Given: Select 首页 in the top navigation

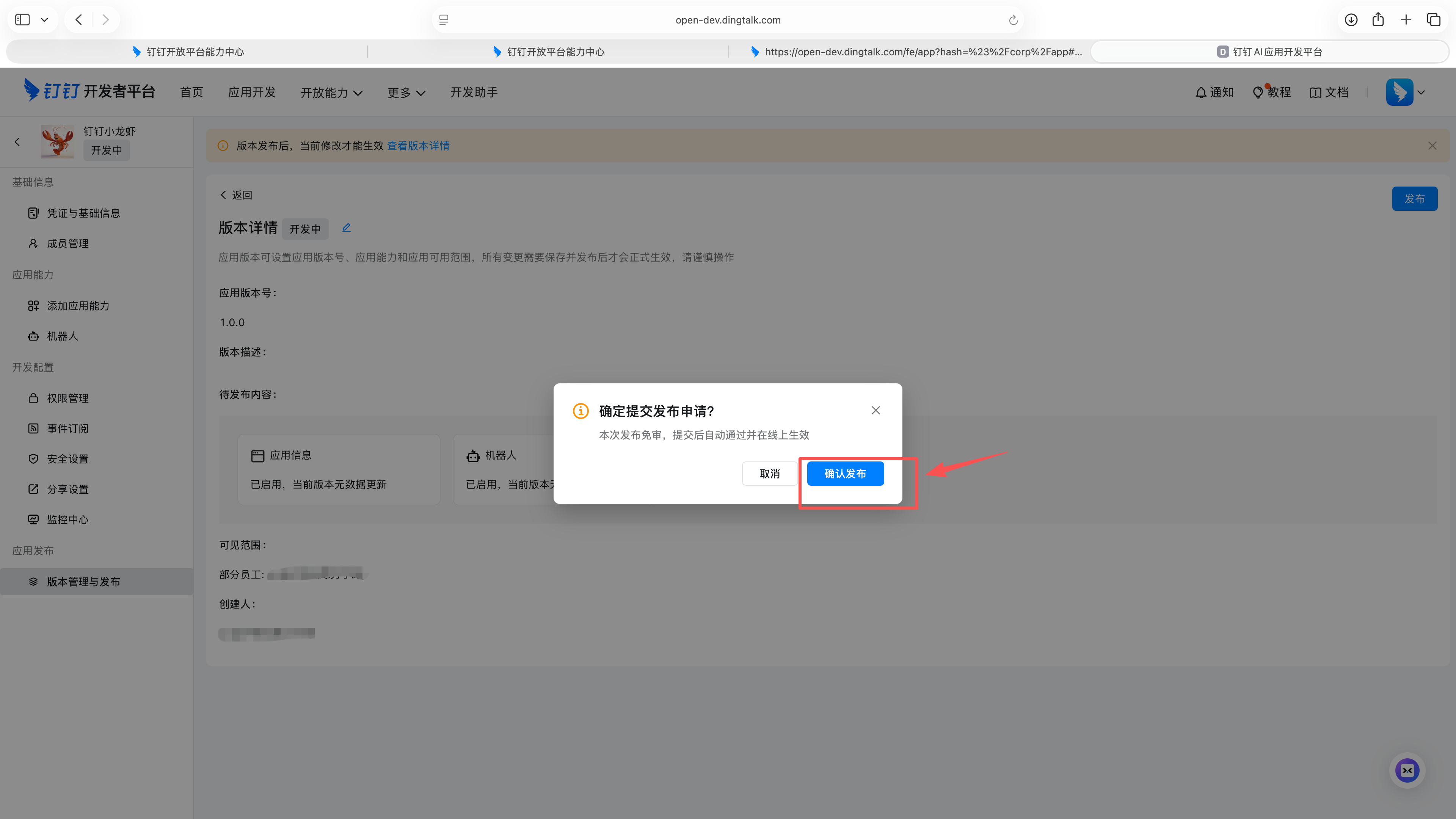Looking at the screenshot, I should 190,92.
